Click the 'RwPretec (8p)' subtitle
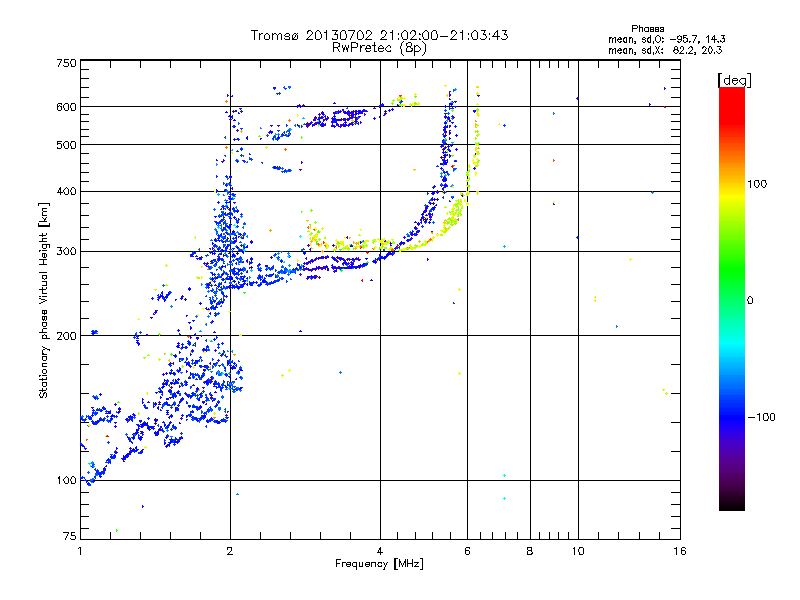800x600 pixels. [x=379, y=48]
